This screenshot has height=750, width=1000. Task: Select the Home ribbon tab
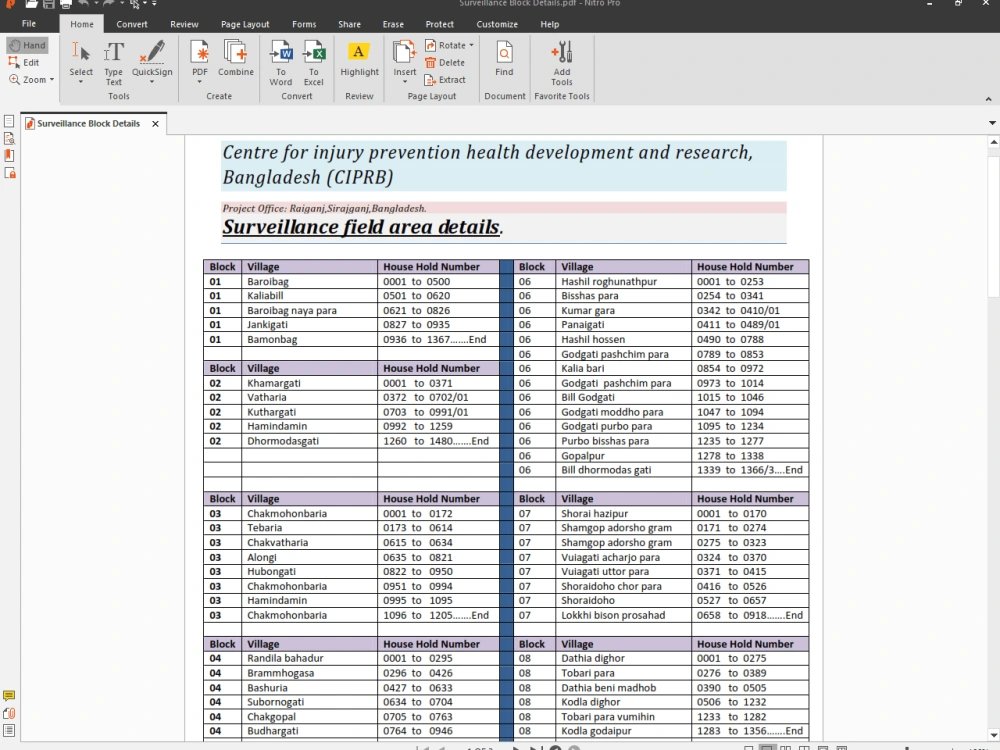point(82,24)
